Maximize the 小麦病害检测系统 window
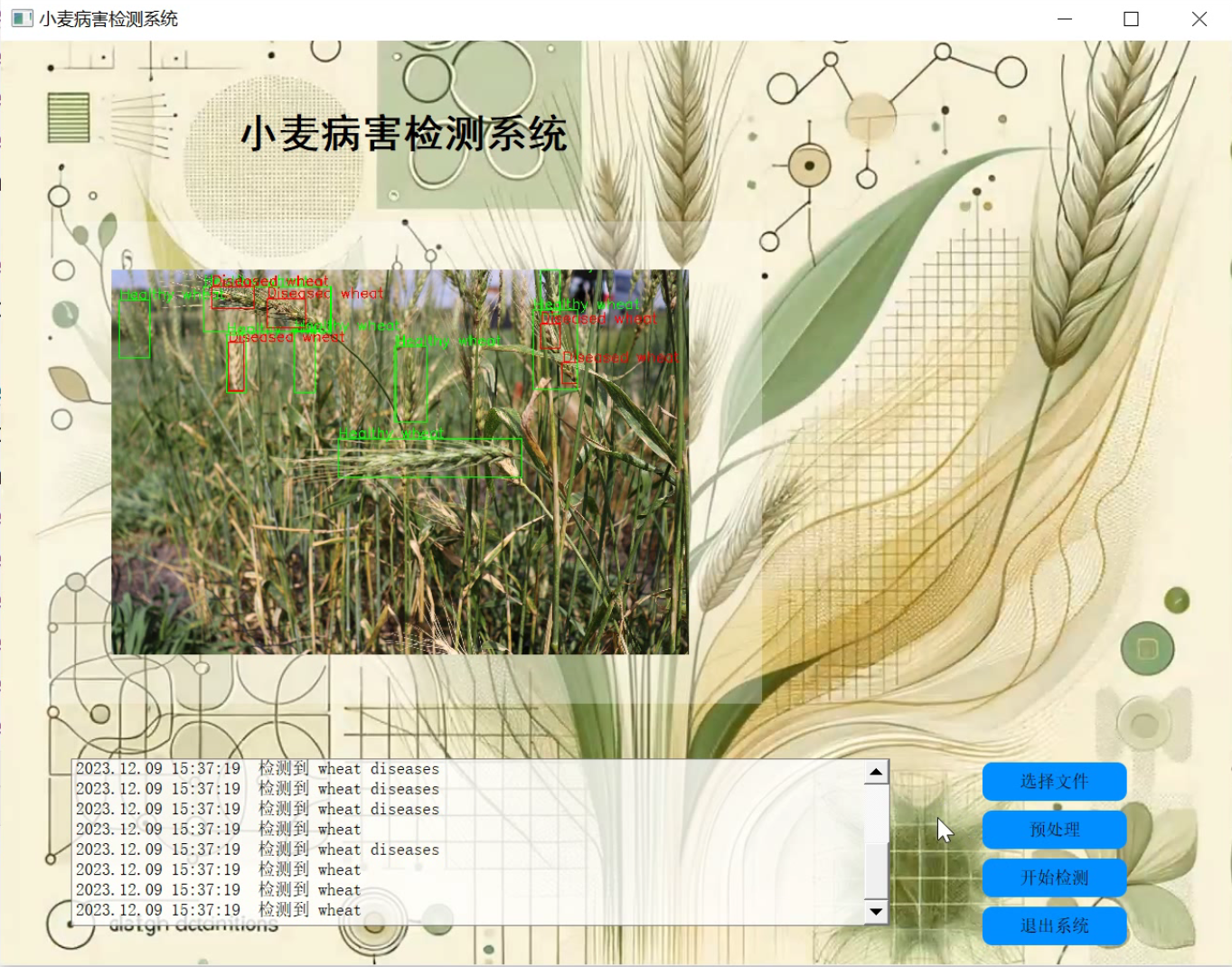The width and height of the screenshot is (1232, 967). pyautogui.click(x=1131, y=19)
